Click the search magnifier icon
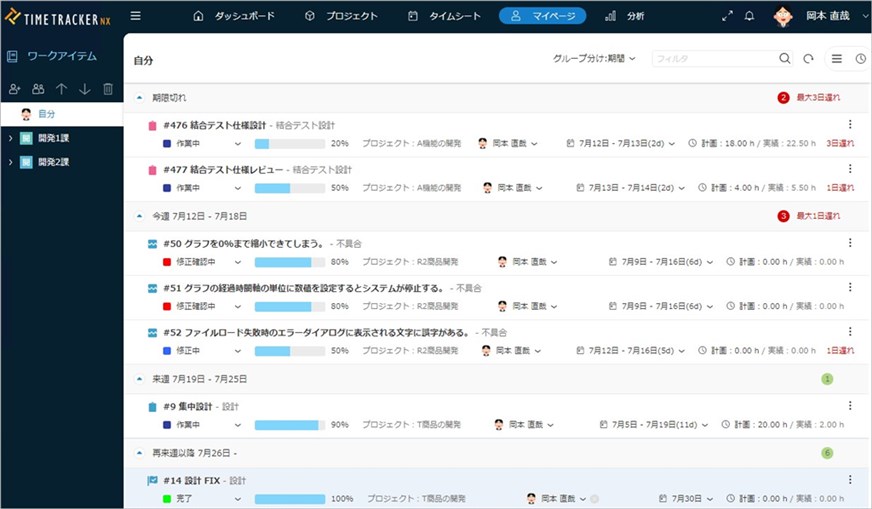Viewport: 872px width, 509px height. click(x=785, y=58)
